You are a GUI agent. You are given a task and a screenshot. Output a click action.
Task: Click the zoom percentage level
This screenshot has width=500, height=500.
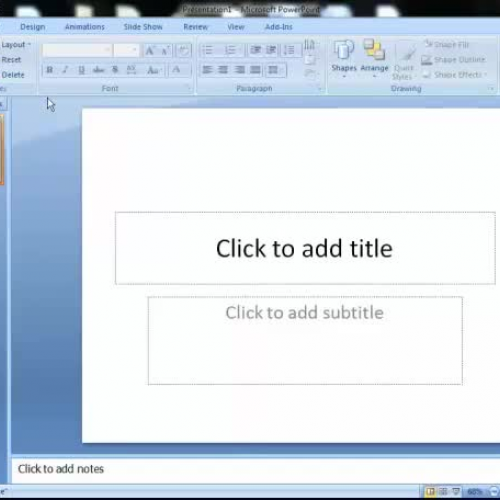475,492
